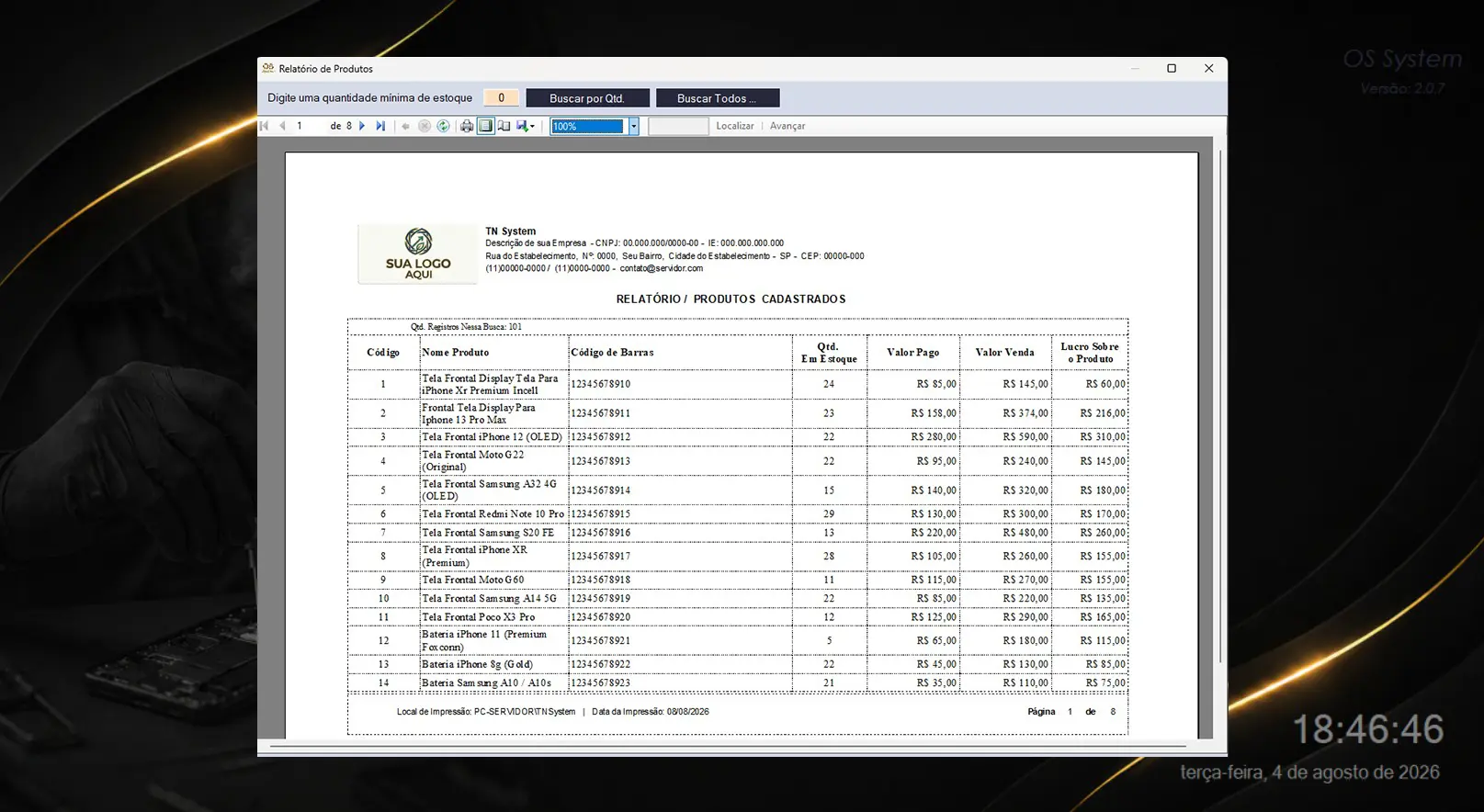Advance to the next report page

(362, 126)
